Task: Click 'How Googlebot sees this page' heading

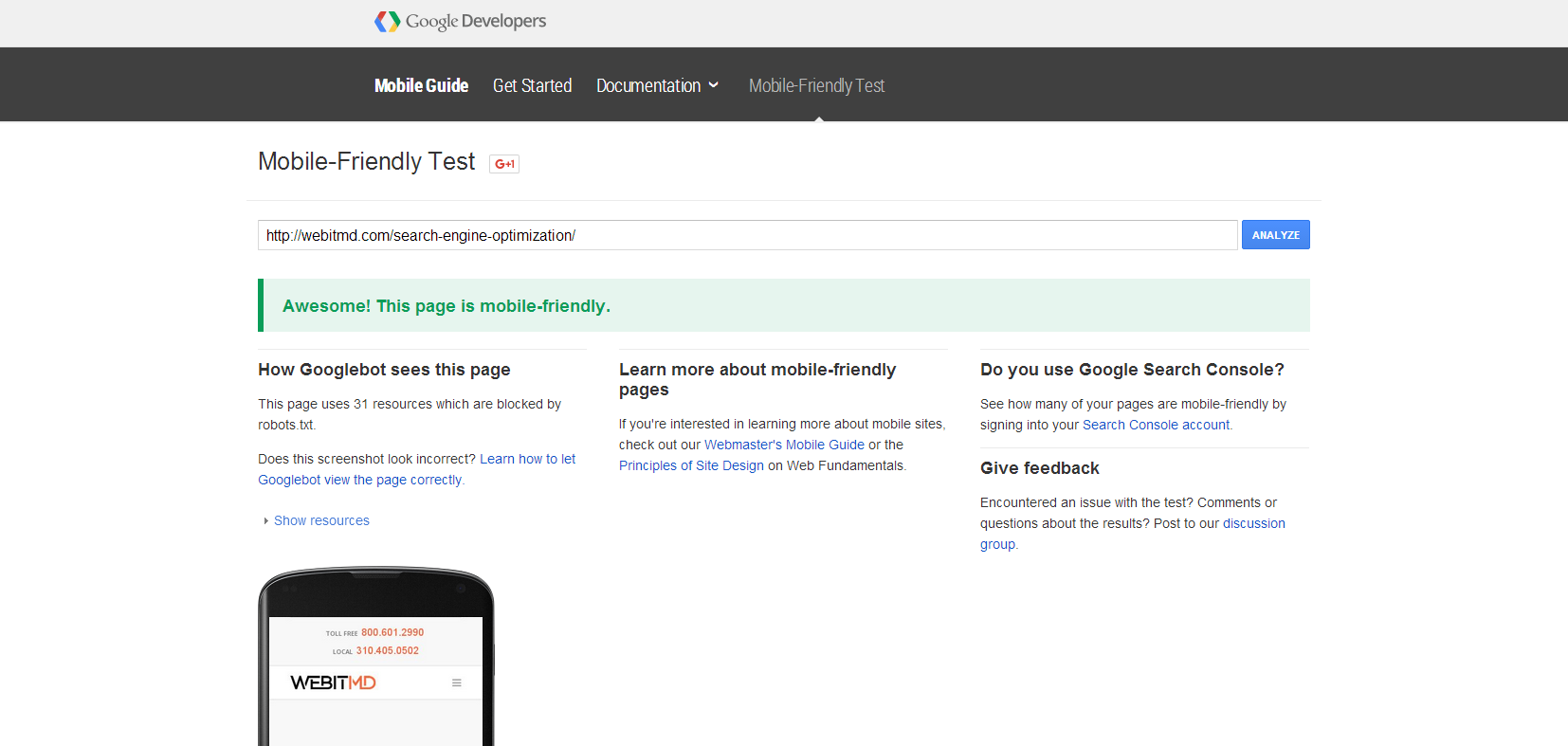Action: coord(384,370)
